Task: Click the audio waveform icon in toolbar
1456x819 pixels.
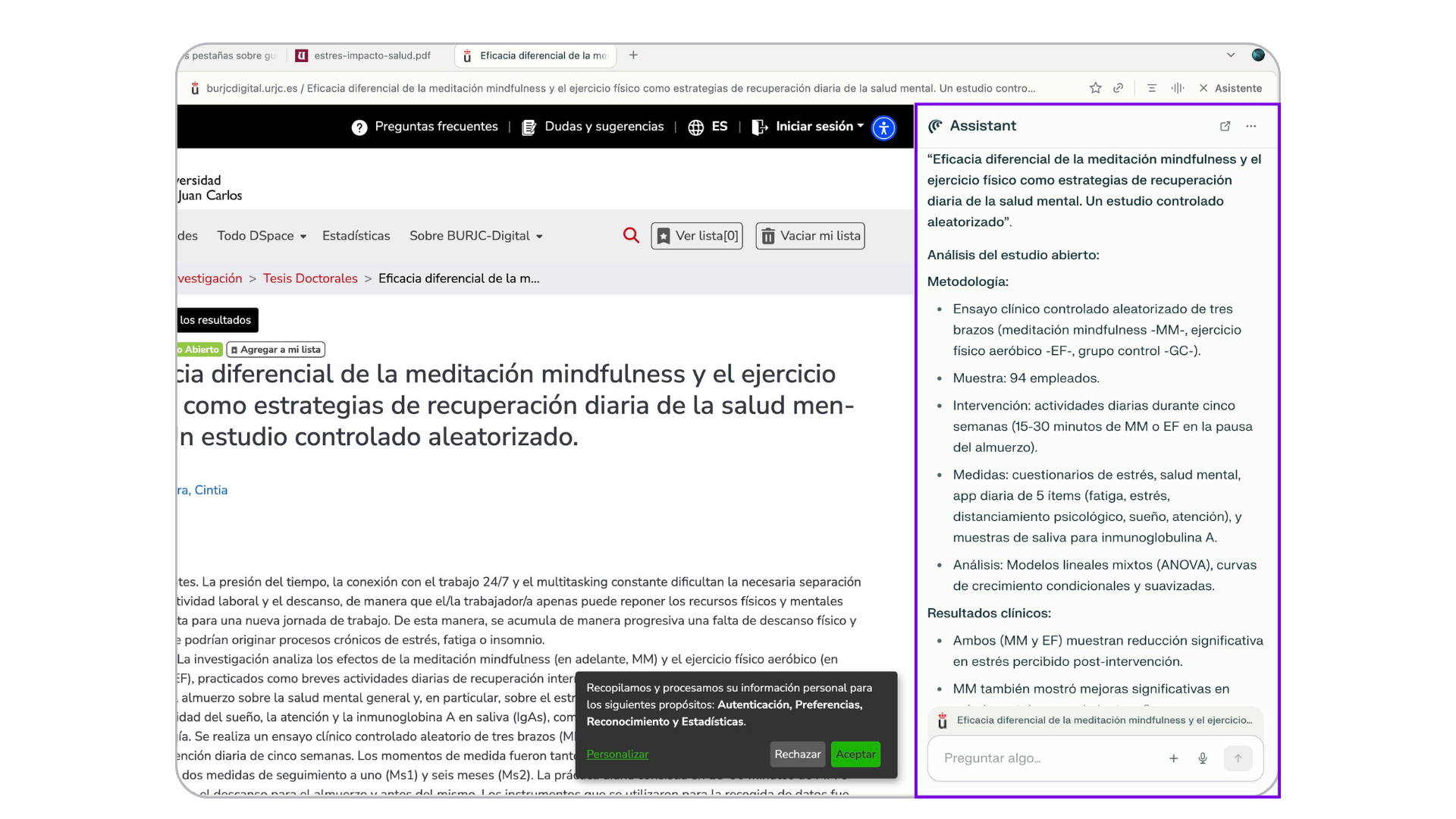Action: (1177, 88)
